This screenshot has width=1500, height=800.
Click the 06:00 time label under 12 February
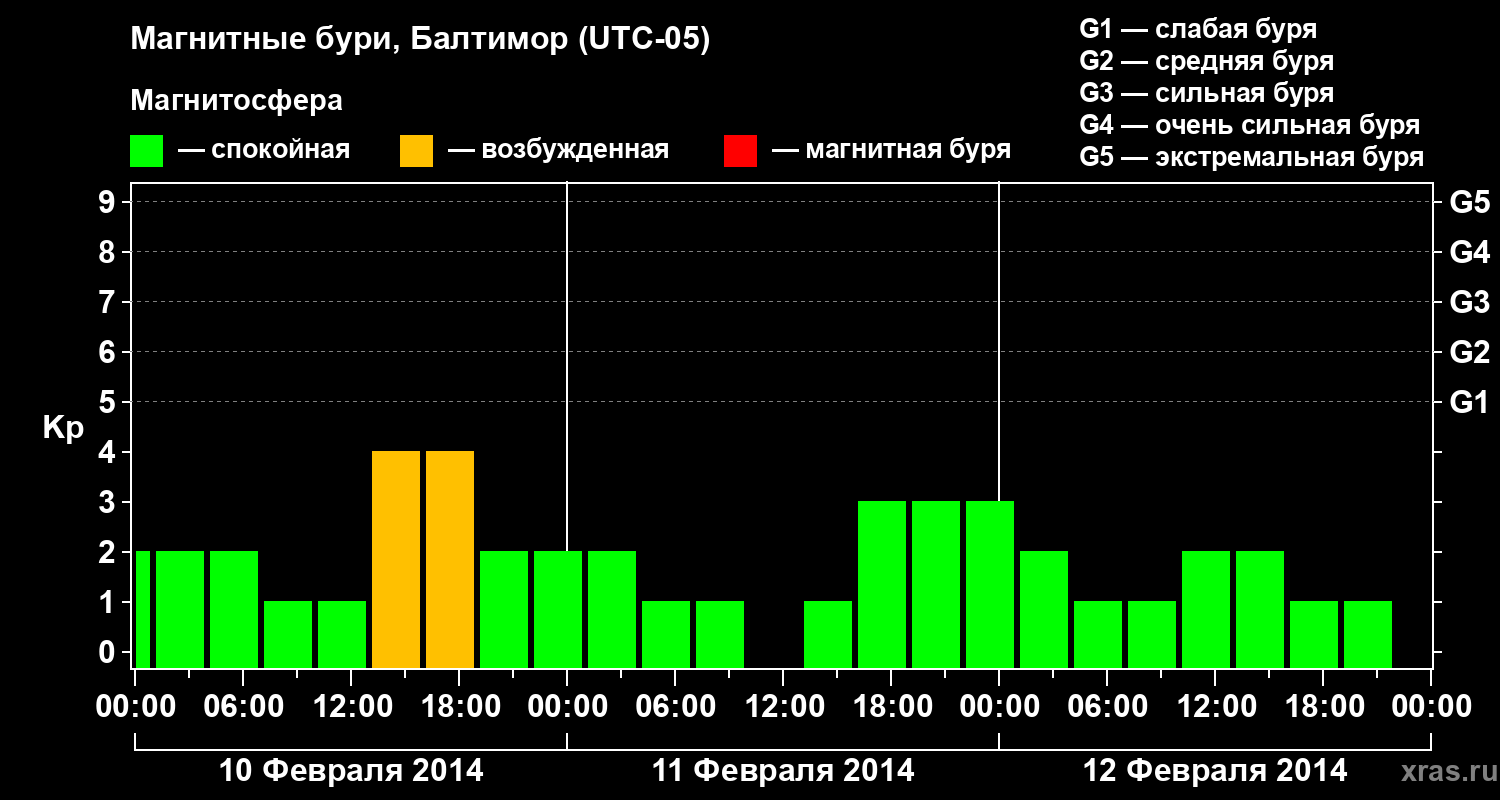point(1107,706)
